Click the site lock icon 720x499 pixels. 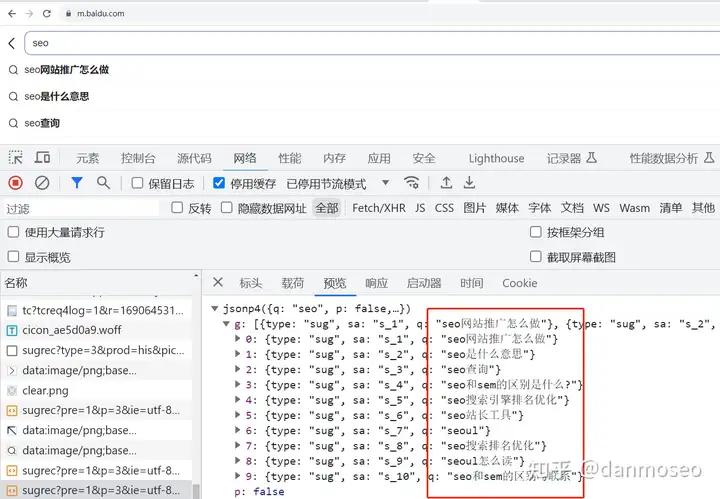pos(68,14)
